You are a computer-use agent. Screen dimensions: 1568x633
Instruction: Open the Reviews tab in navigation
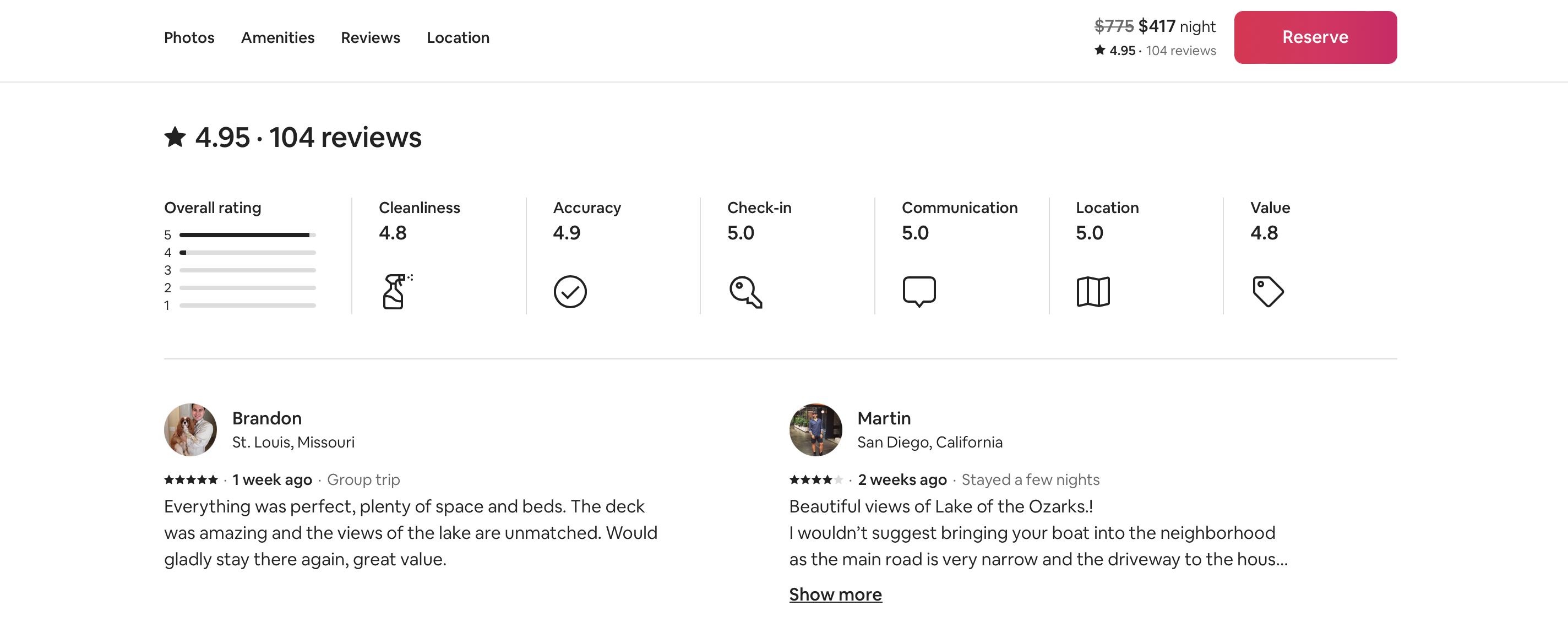click(x=370, y=38)
